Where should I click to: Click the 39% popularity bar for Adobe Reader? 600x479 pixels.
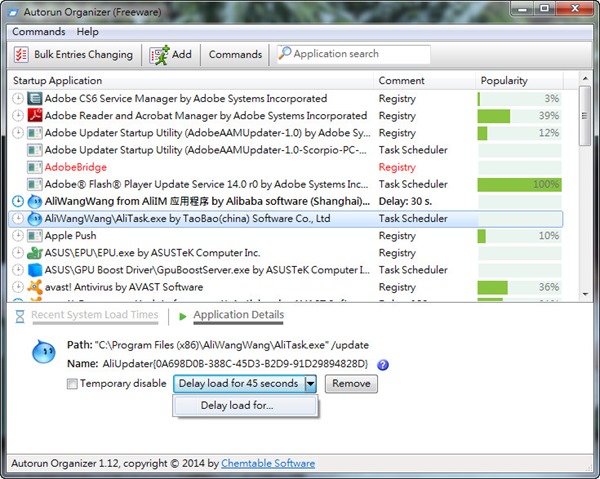point(519,116)
